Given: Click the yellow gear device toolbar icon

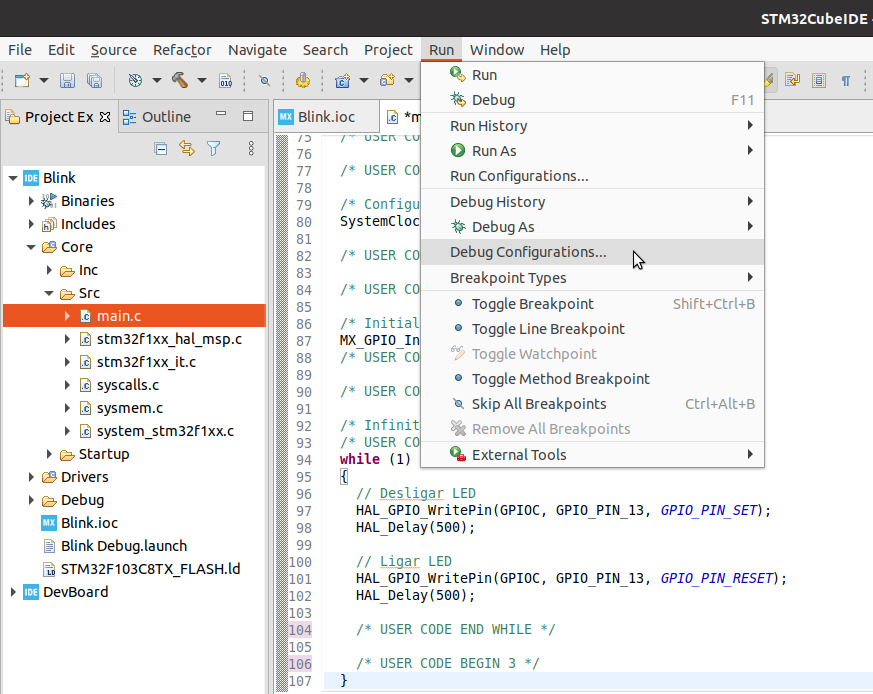Looking at the screenshot, I should pyautogui.click(x=303, y=81).
